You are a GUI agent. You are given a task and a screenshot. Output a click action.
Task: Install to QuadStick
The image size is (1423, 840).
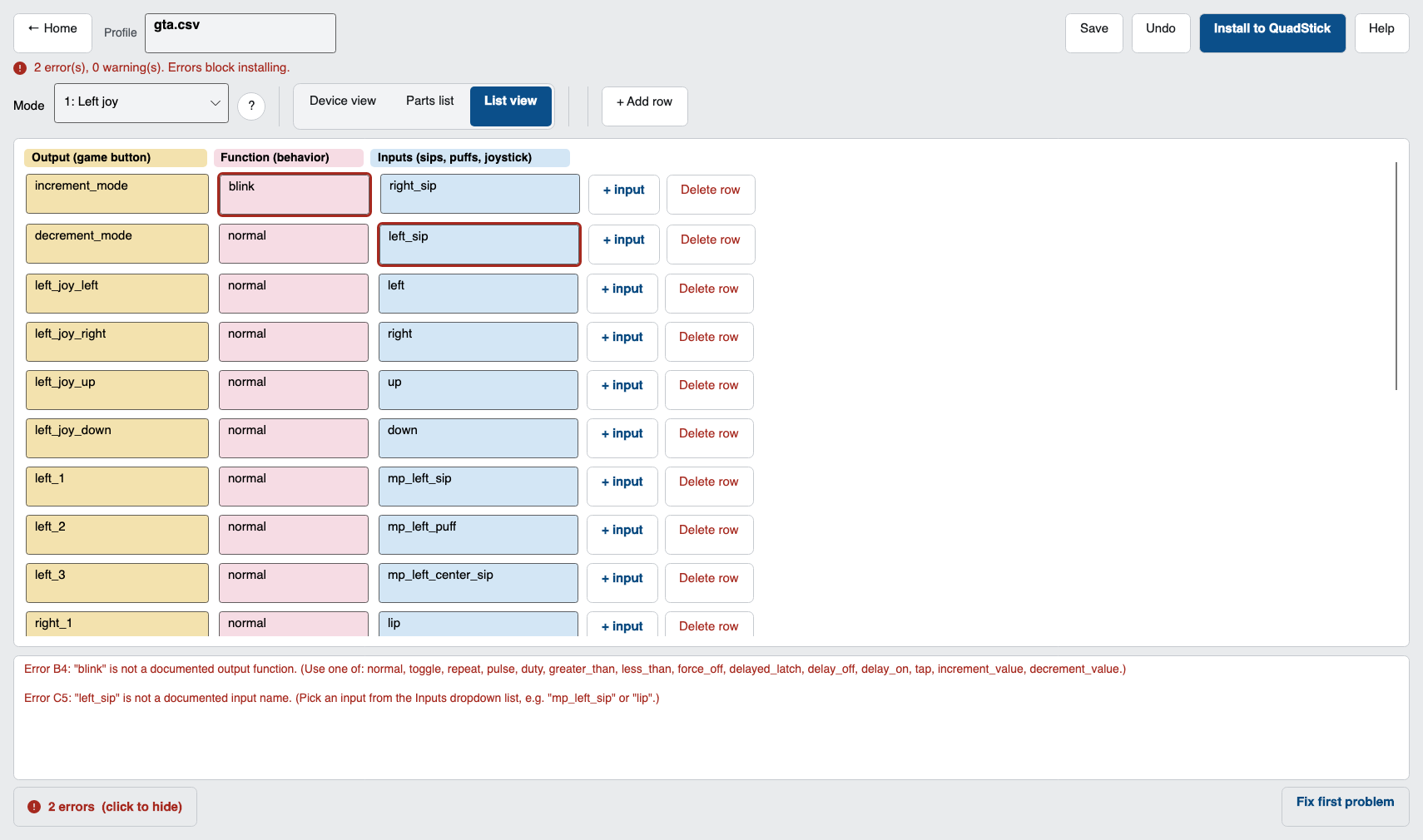(x=1272, y=32)
